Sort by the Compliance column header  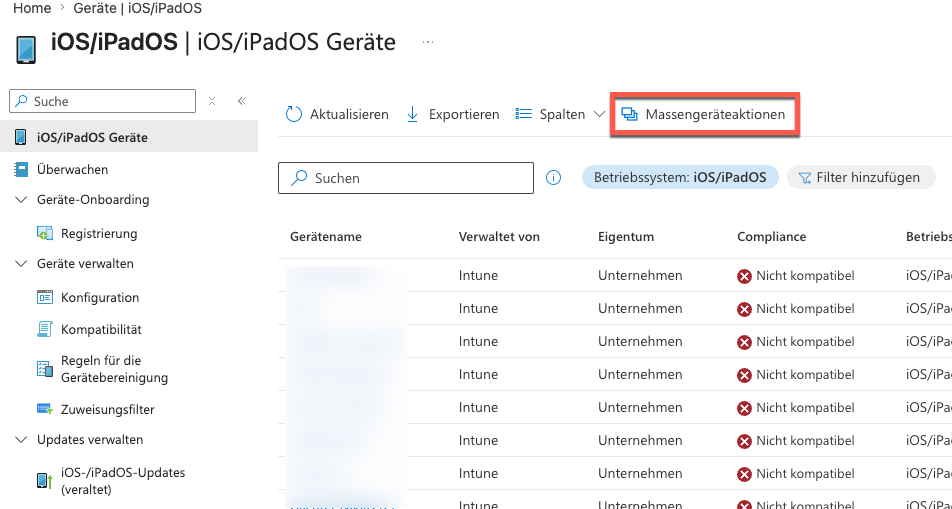point(772,237)
